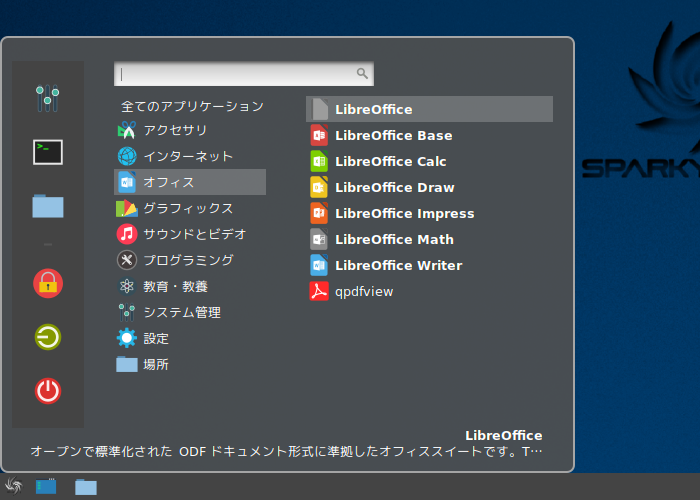Launch qpdfview application
This screenshot has width=700, height=500.
coord(429,291)
